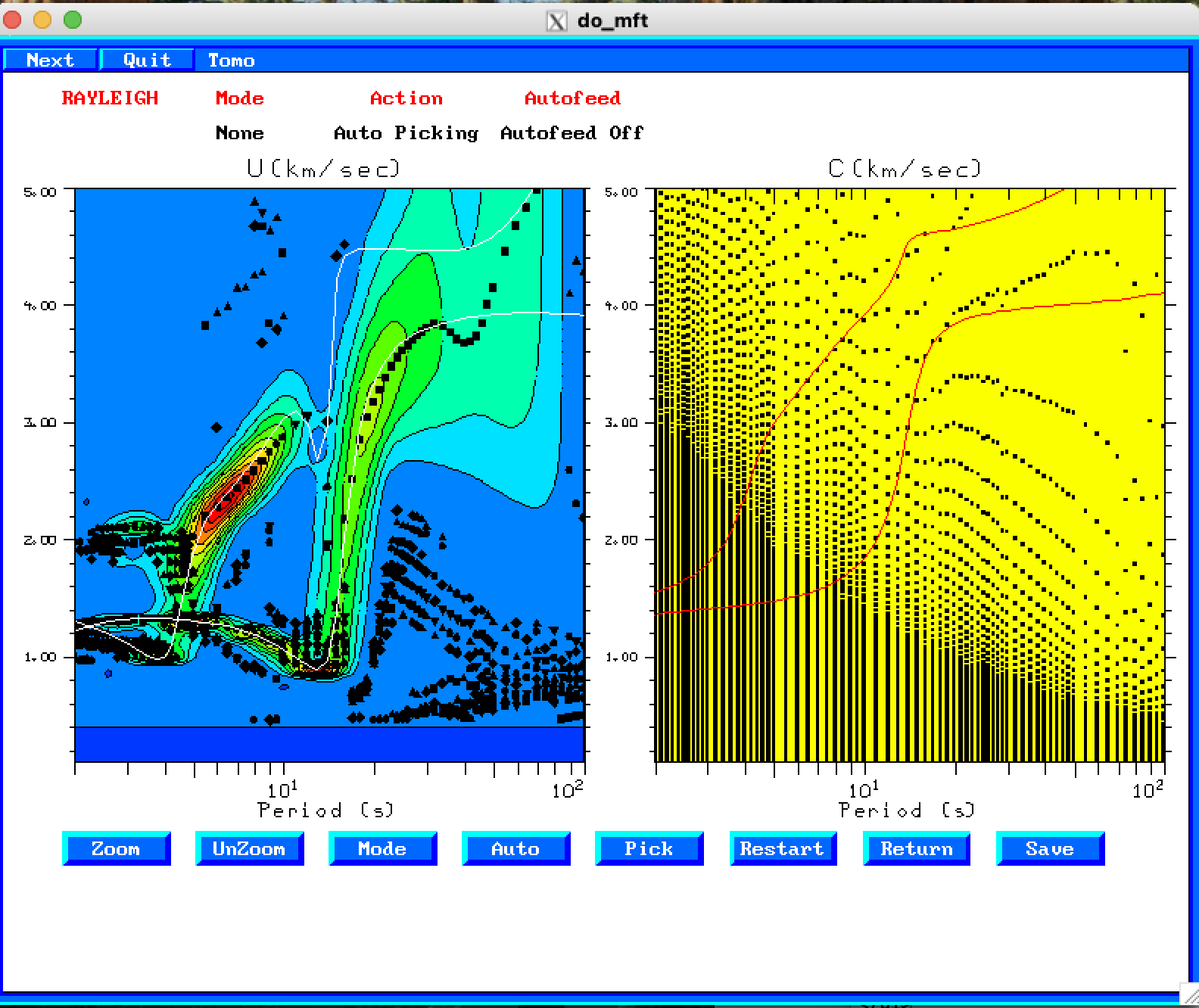The image size is (1199, 1008).
Task: Click the 'Auto Picking' action value text
Action: coord(406,133)
